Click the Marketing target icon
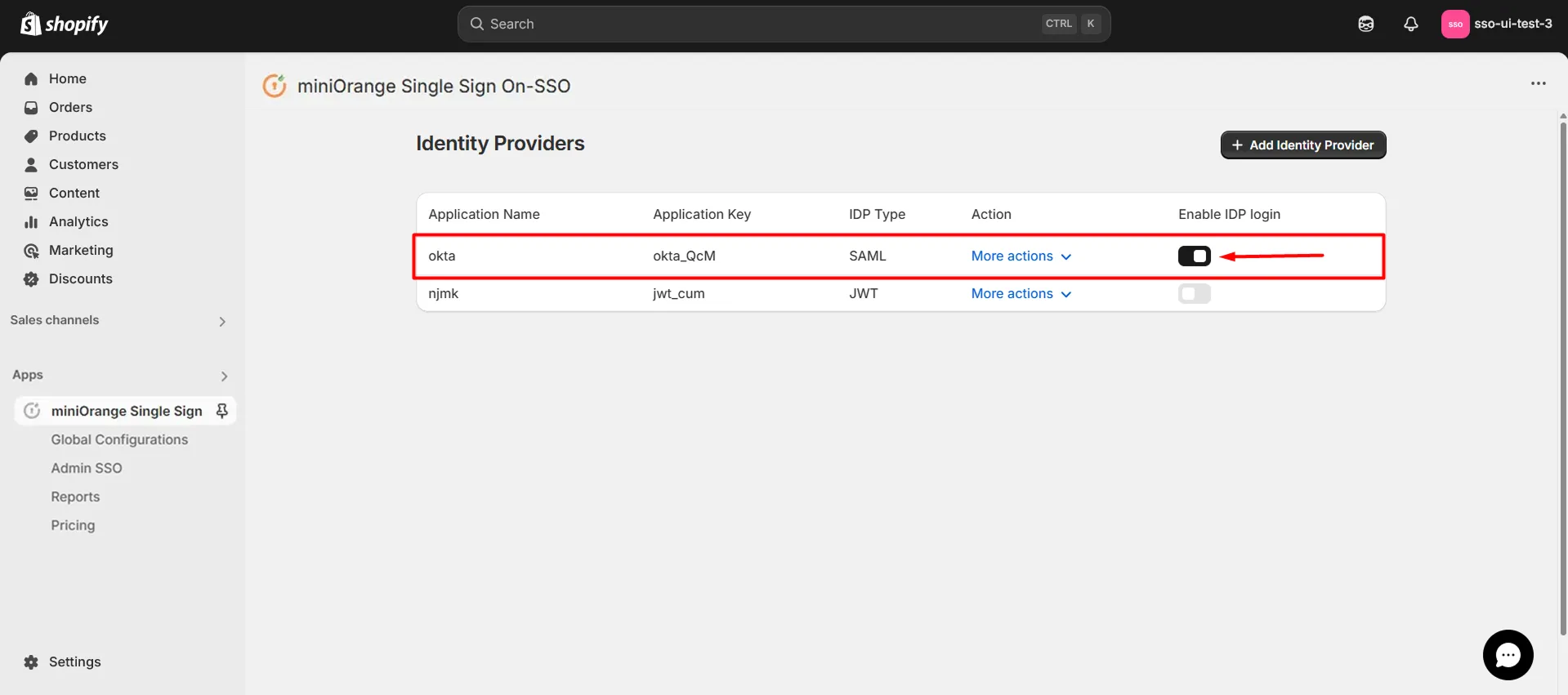The width and height of the screenshot is (1568, 695). click(x=31, y=251)
